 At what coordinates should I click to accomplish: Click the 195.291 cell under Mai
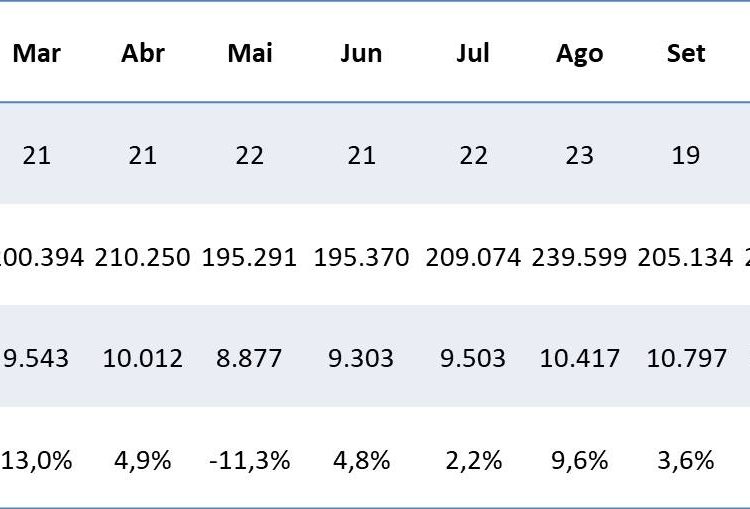(x=250, y=257)
